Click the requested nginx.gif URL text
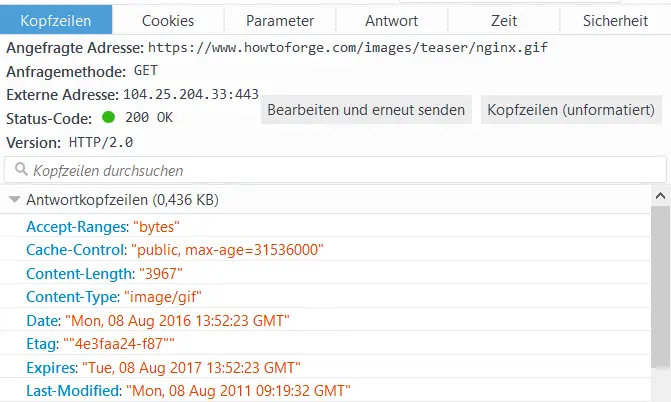 pos(348,48)
